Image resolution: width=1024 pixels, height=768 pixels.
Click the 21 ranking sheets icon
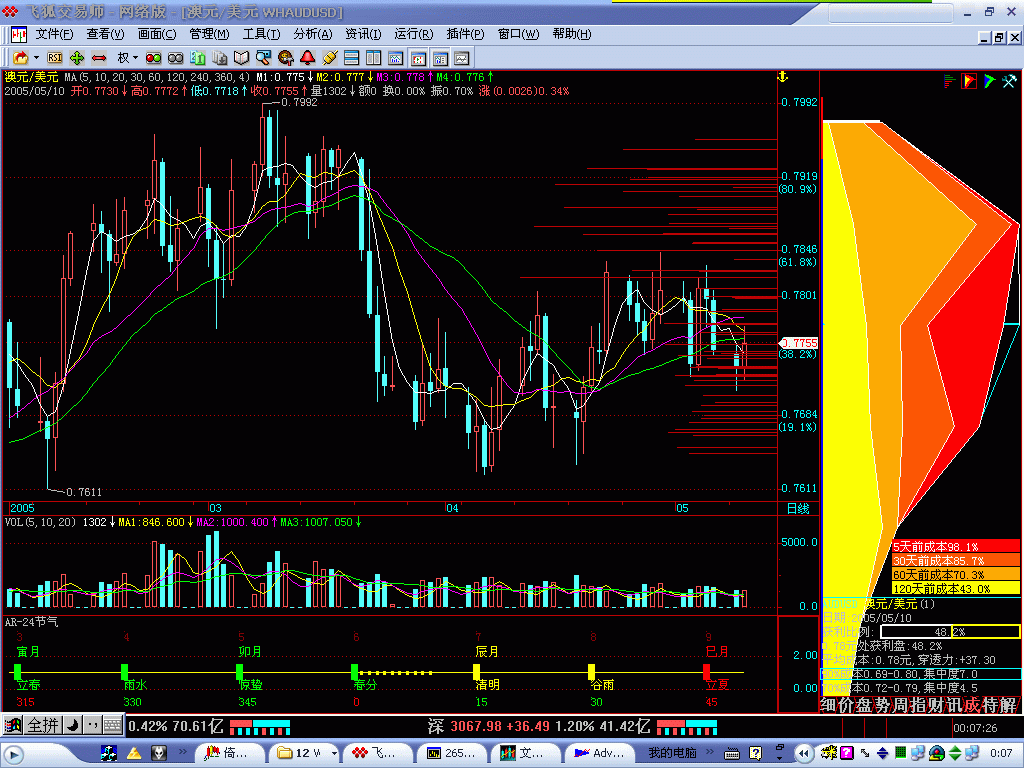(197, 58)
